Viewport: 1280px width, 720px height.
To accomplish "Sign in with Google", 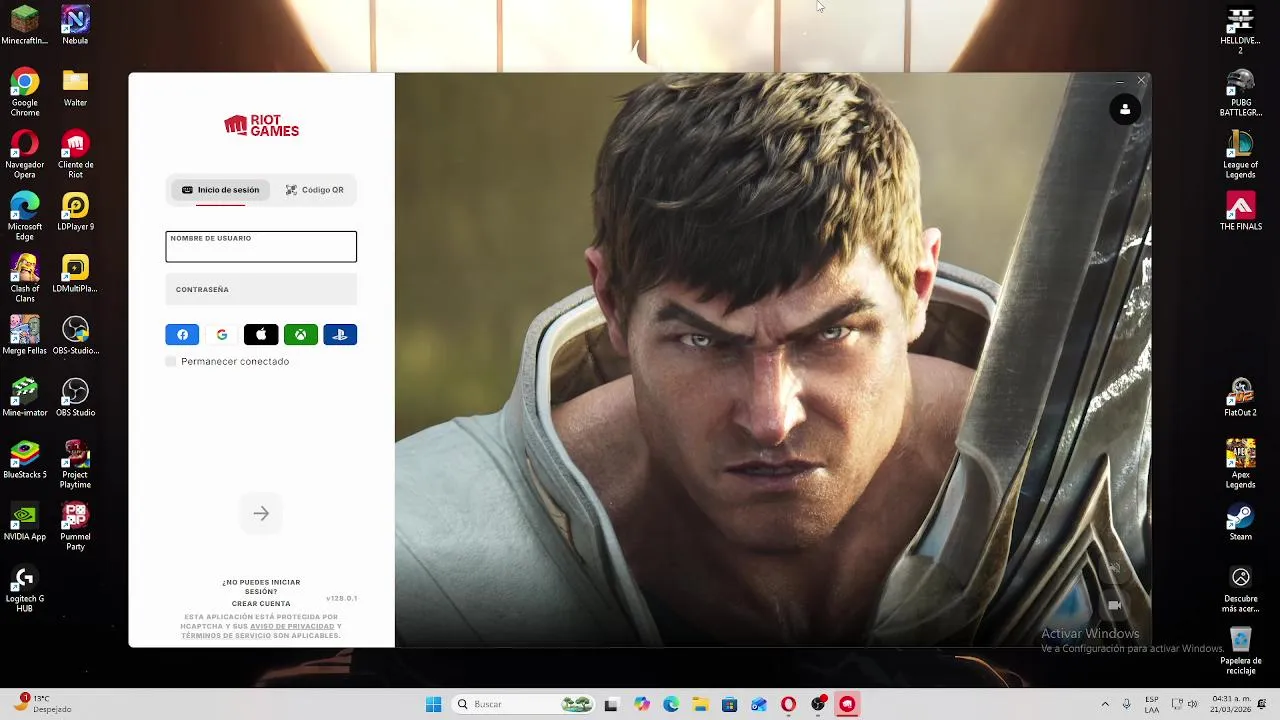I will pyautogui.click(x=221, y=335).
